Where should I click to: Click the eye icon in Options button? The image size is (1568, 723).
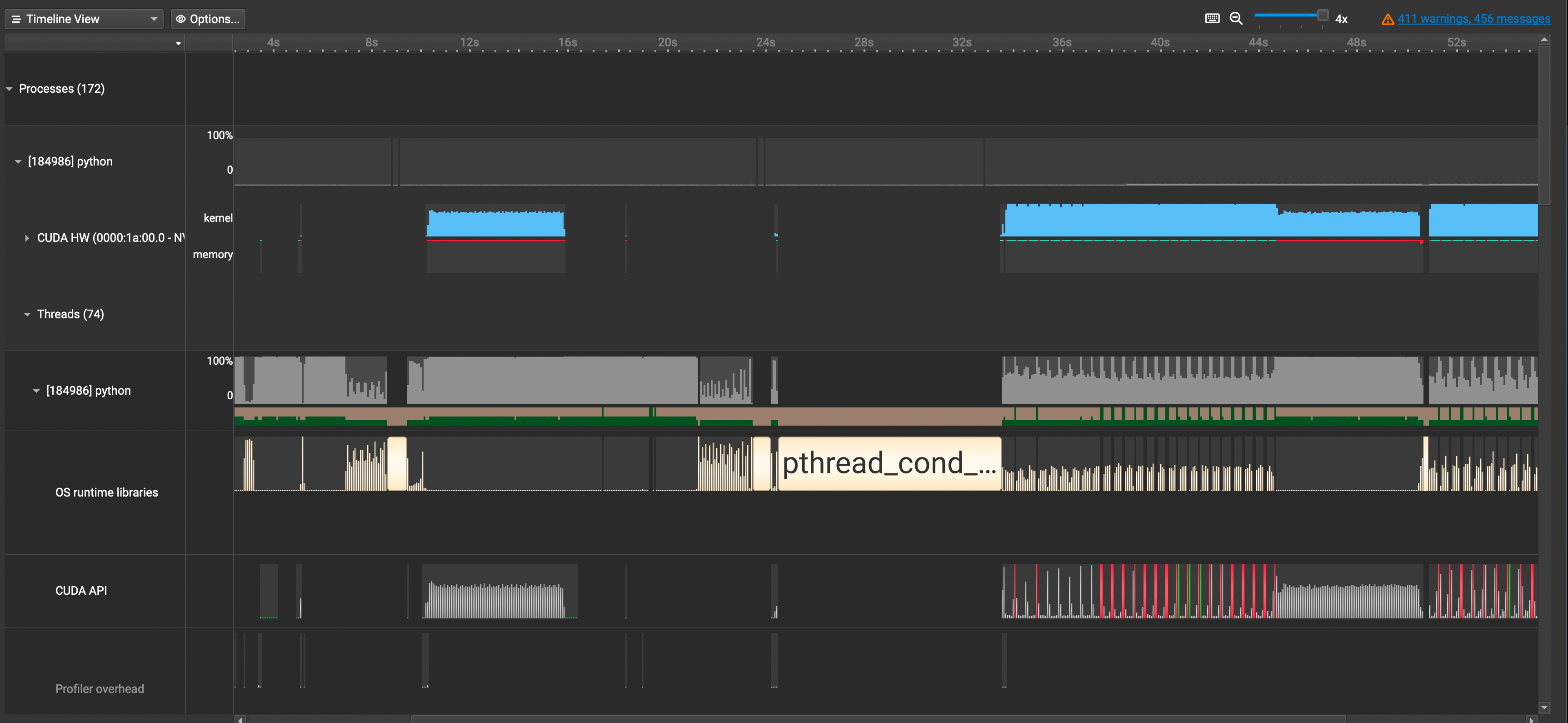[181, 19]
